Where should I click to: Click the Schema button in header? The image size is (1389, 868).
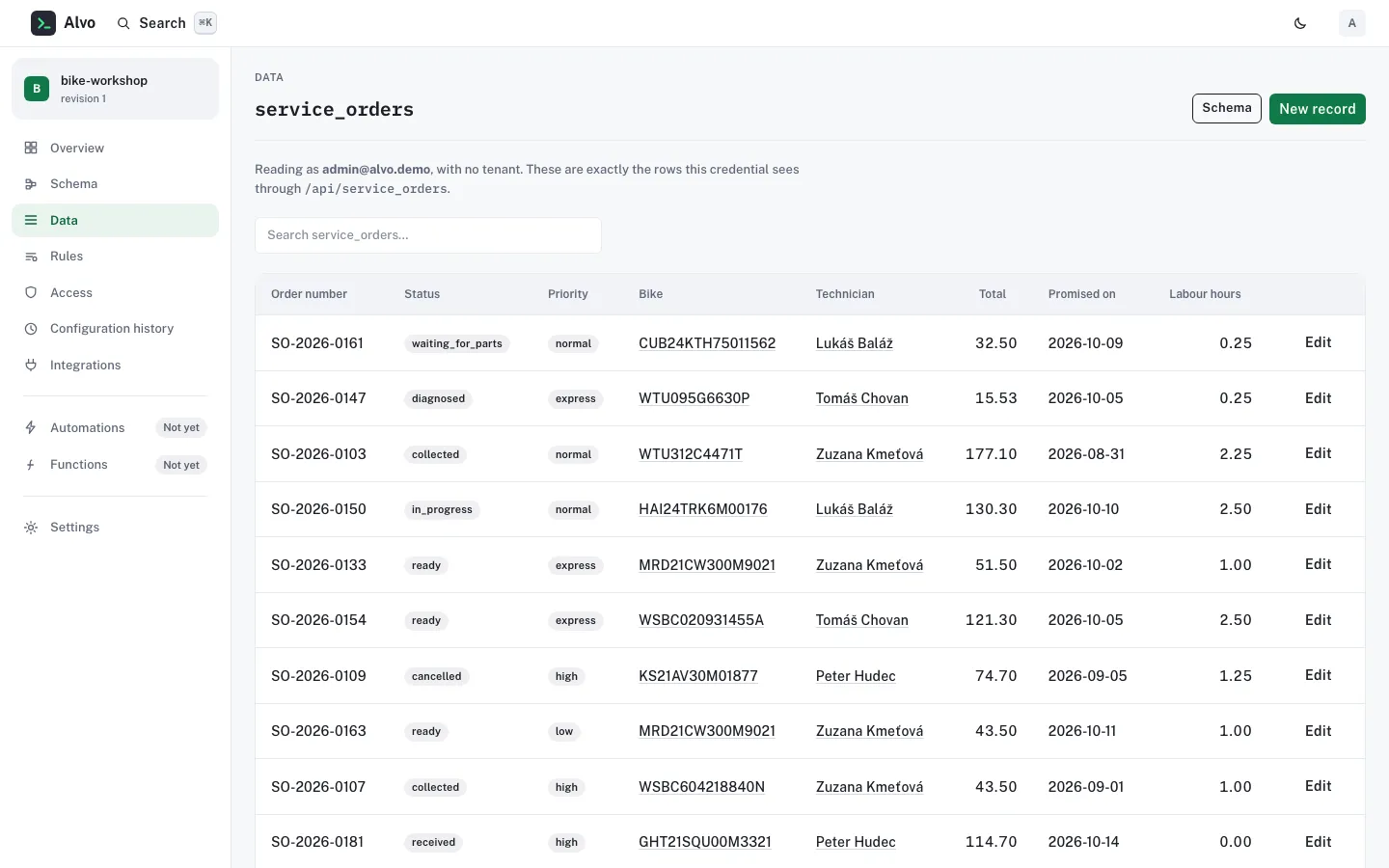pos(1227,108)
